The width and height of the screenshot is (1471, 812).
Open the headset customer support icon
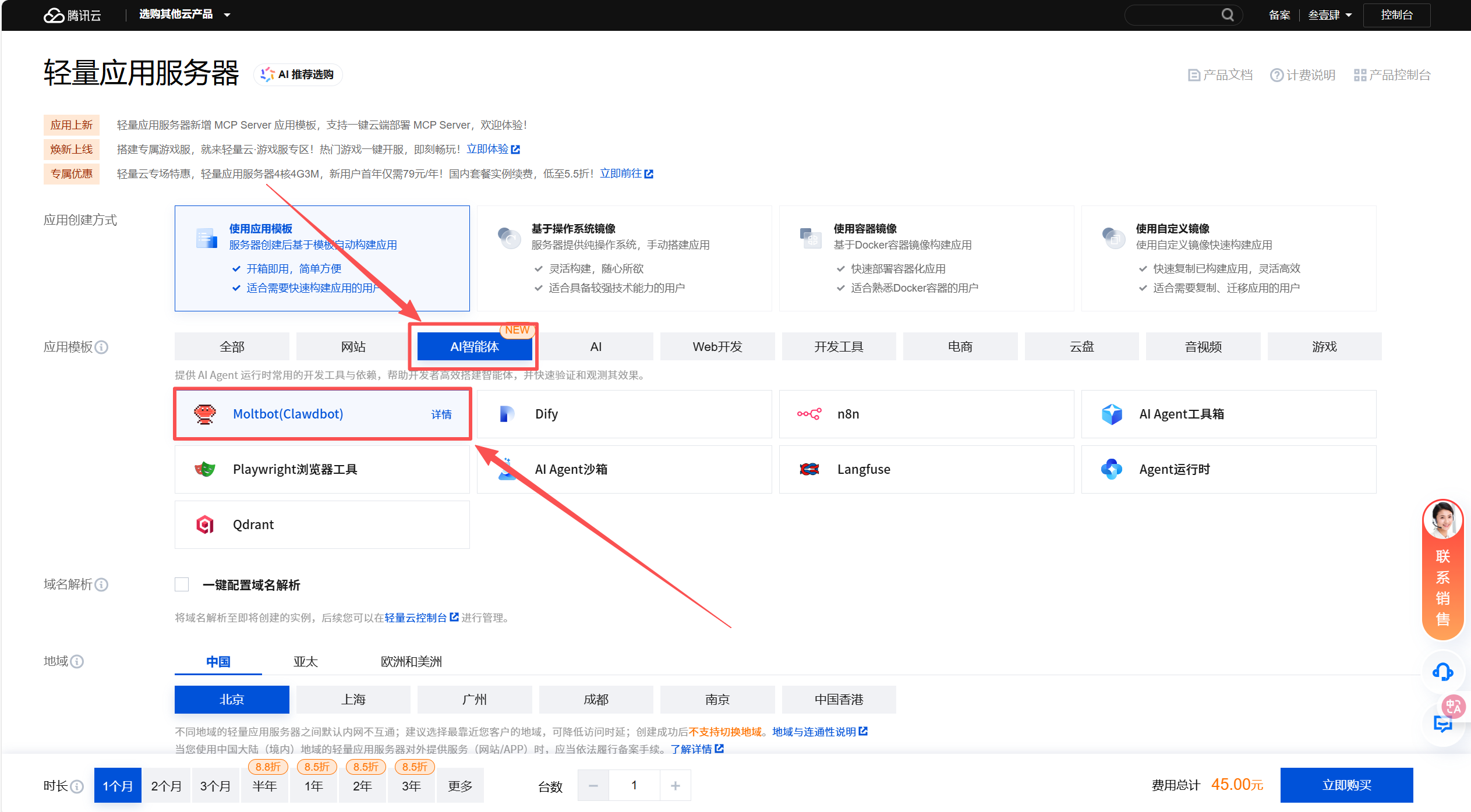(x=1442, y=672)
